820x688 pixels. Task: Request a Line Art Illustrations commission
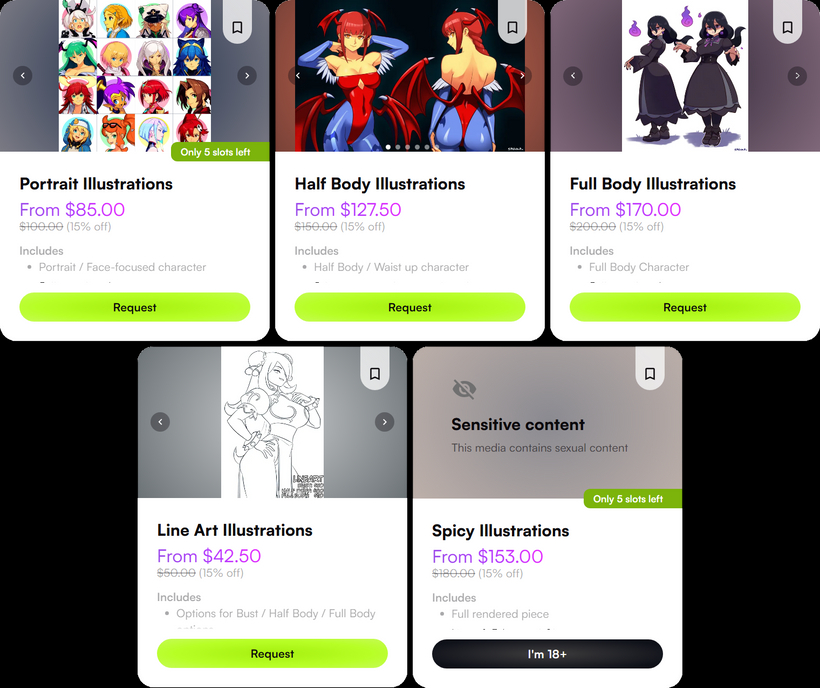coord(272,653)
